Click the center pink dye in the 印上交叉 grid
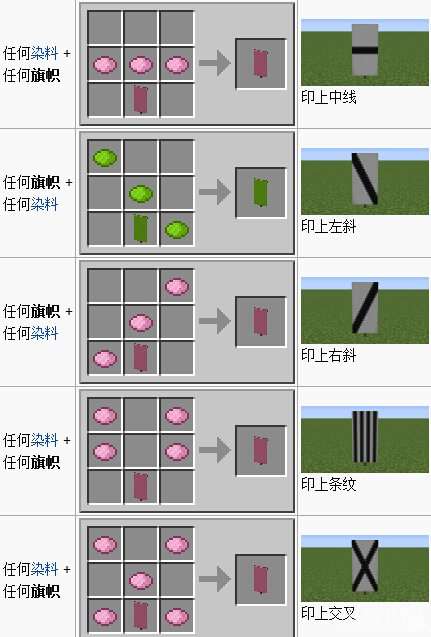This screenshot has height=637, width=431. coord(141,581)
